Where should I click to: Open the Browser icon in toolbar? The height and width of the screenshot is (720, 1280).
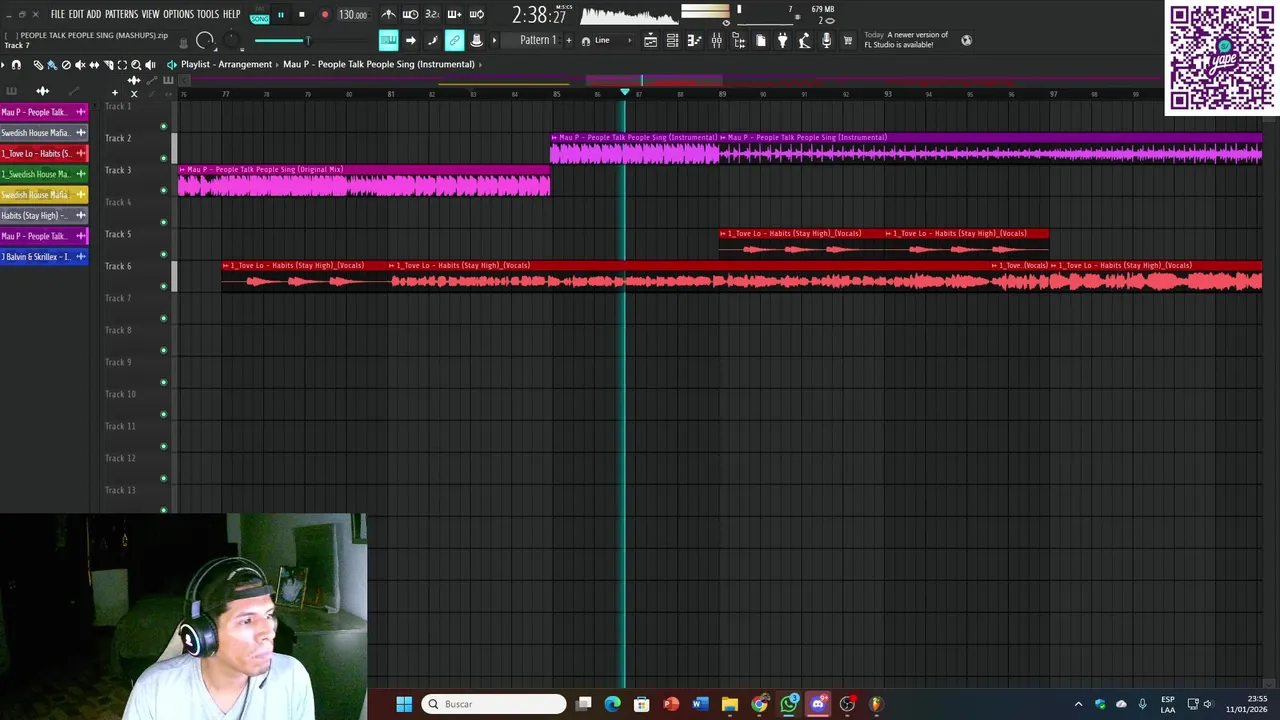click(x=738, y=40)
